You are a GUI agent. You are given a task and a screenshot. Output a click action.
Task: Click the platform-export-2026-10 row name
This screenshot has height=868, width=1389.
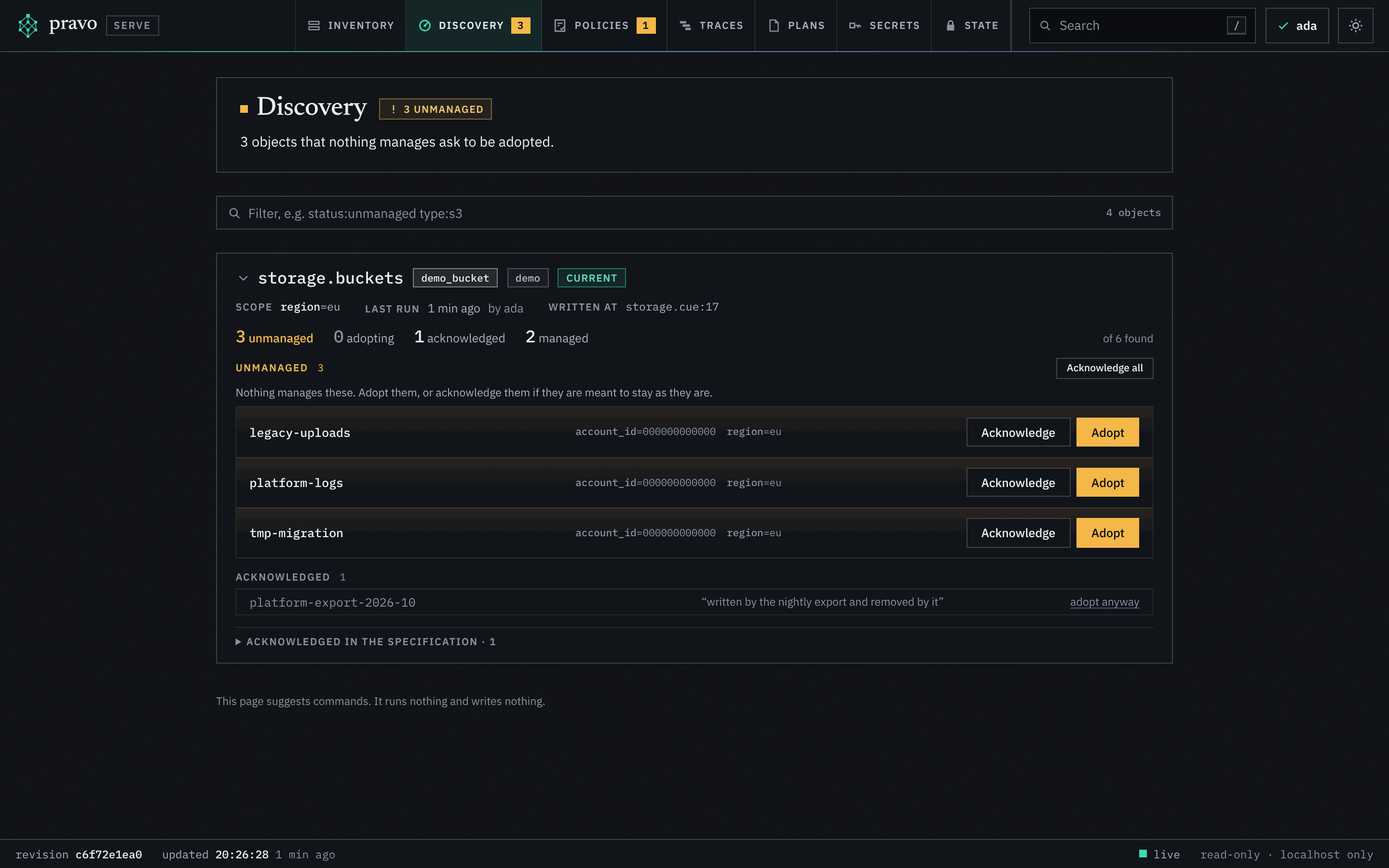pyautogui.click(x=332, y=602)
